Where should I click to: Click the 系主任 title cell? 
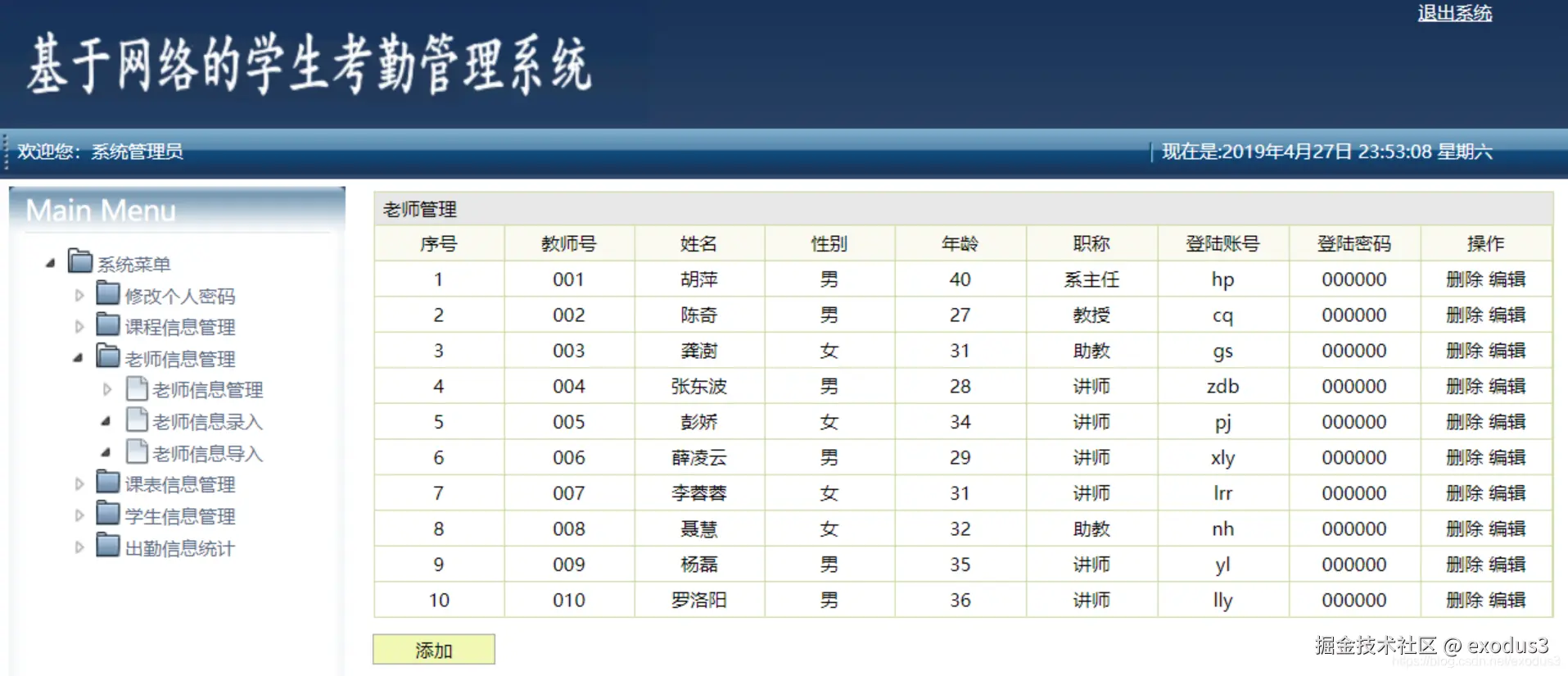point(1091,279)
